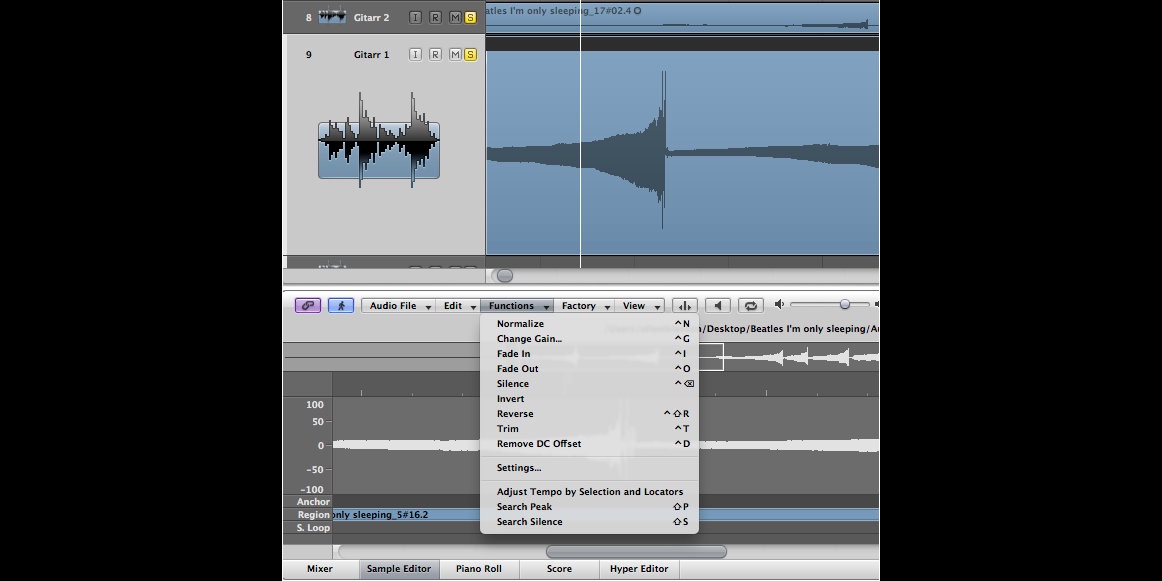Switch to the Piano Roll tab
Viewport: 1162px width, 581px height.
[x=478, y=569]
